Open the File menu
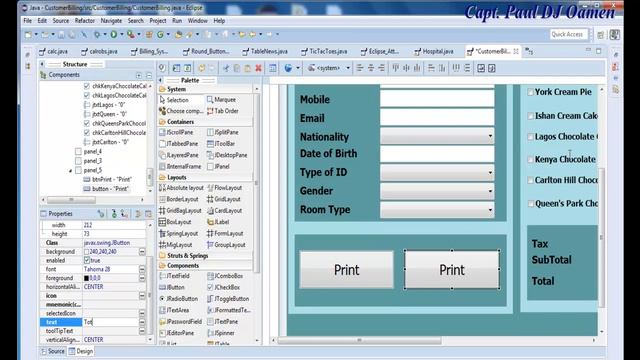640x360 pixels. [27, 21]
